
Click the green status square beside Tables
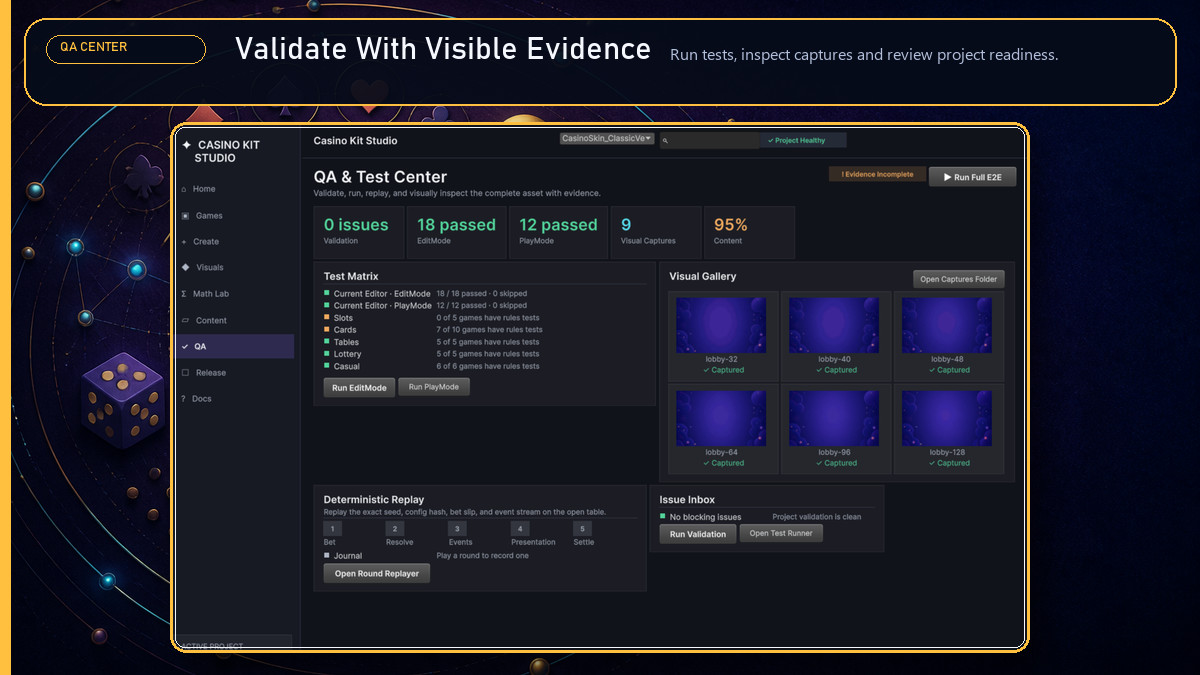click(x=326, y=342)
